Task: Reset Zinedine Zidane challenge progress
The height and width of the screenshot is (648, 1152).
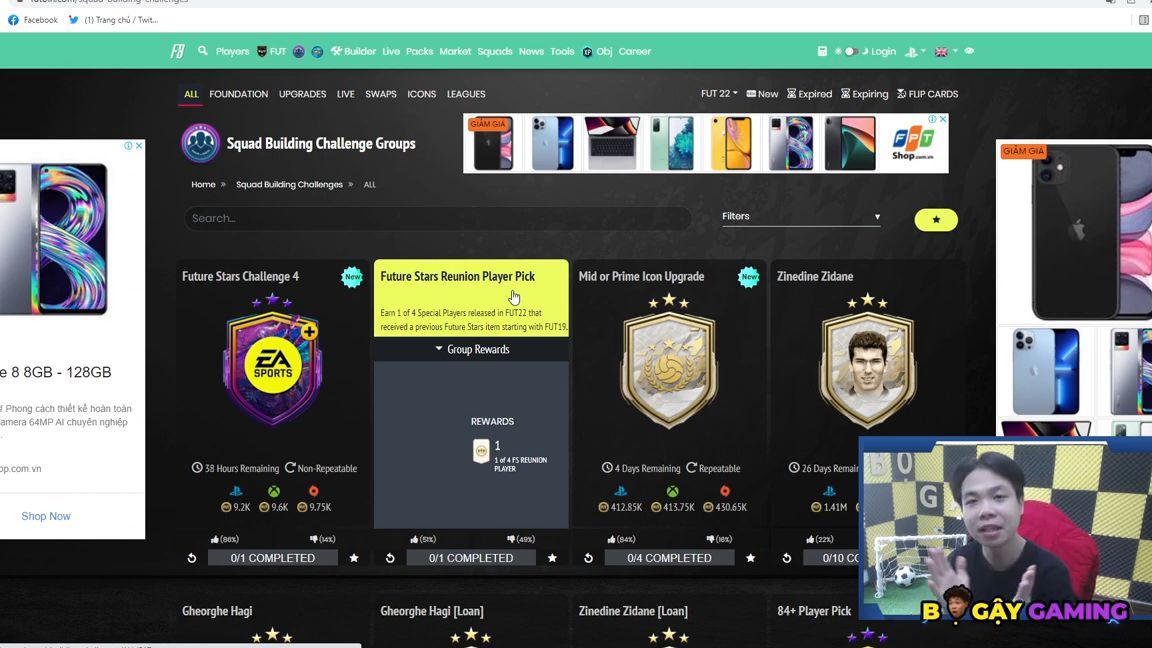Action: click(x=787, y=558)
